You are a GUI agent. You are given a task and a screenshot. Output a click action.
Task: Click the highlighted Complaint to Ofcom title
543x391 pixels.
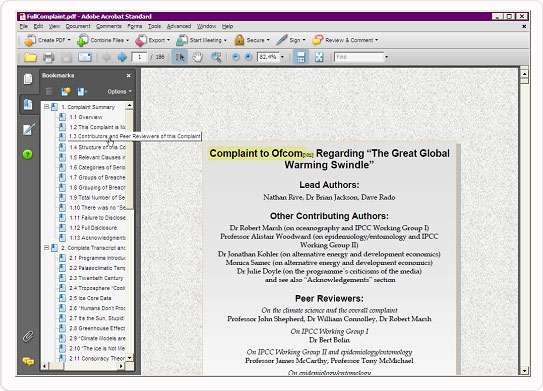coord(256,153)
